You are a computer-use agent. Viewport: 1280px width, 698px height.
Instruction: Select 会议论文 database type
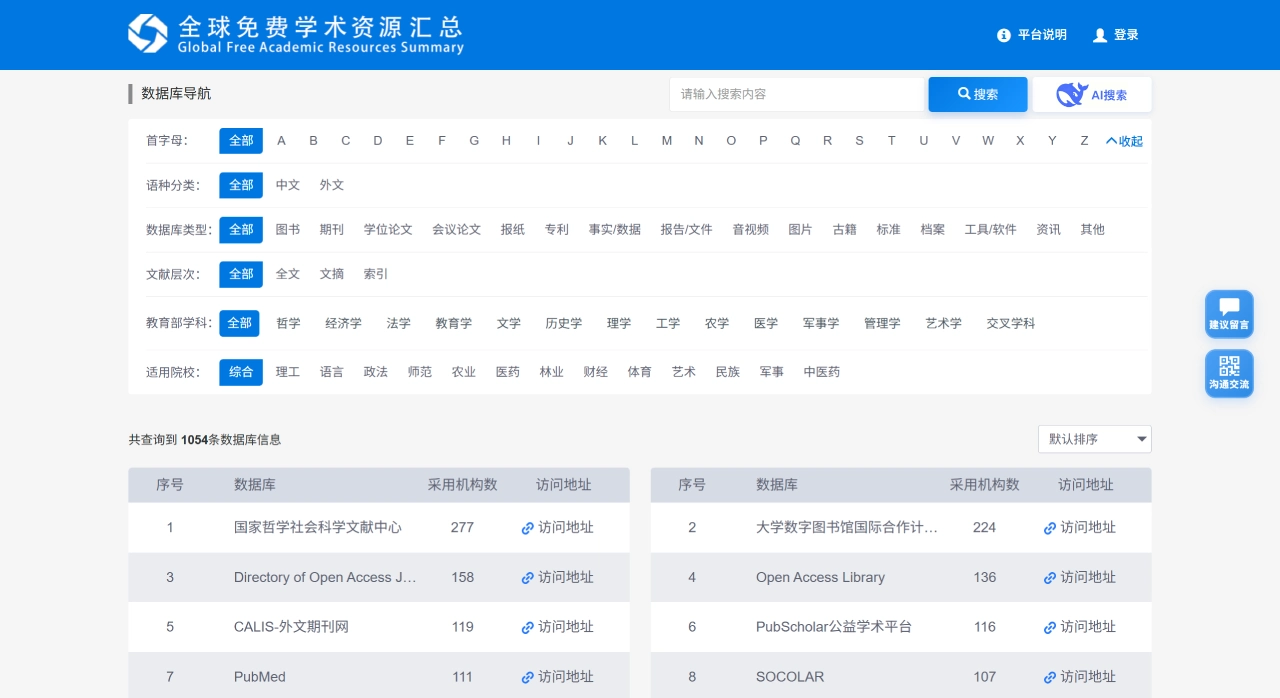coord(457,229)
